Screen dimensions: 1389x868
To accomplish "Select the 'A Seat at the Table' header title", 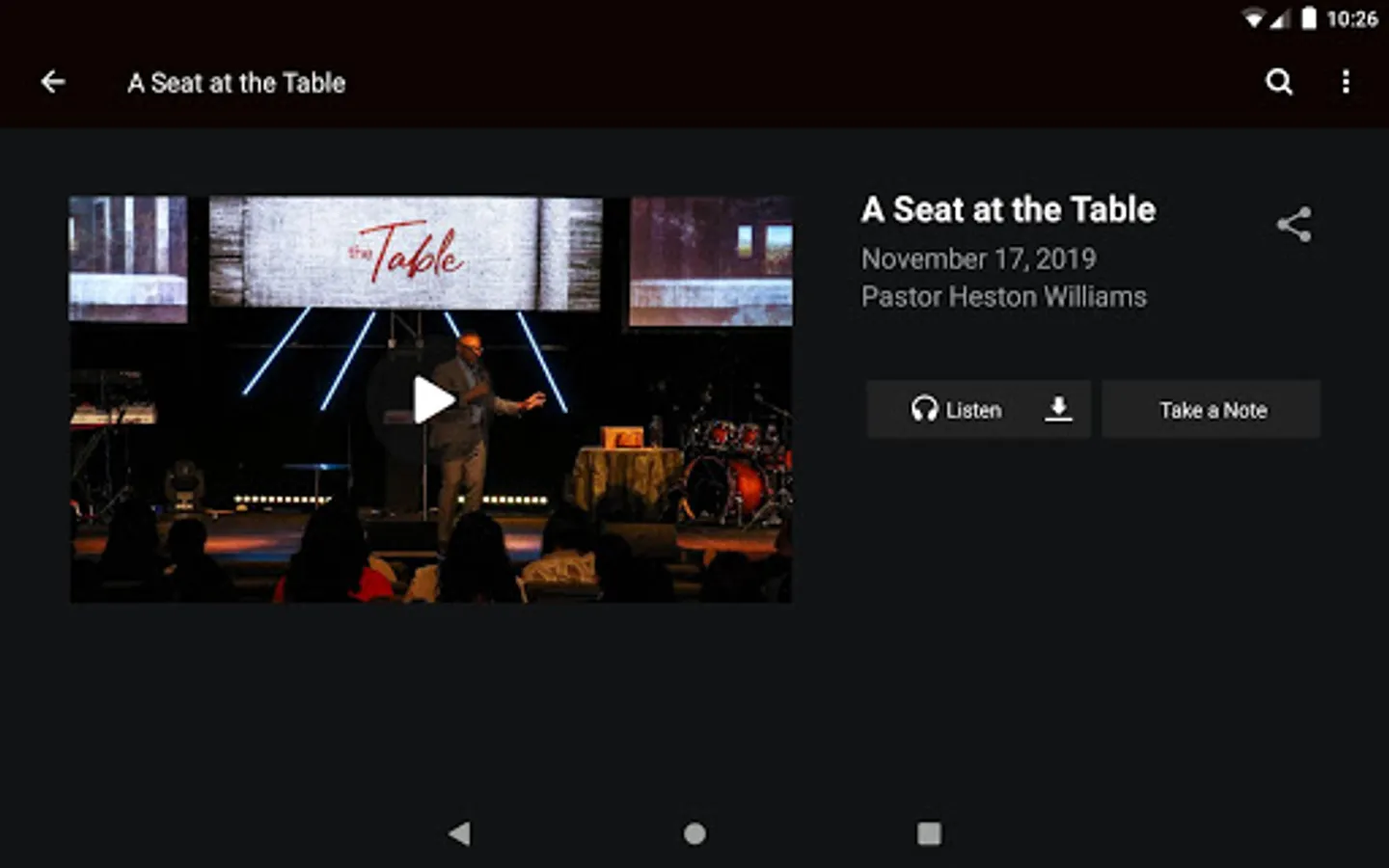I will (236, 83).
